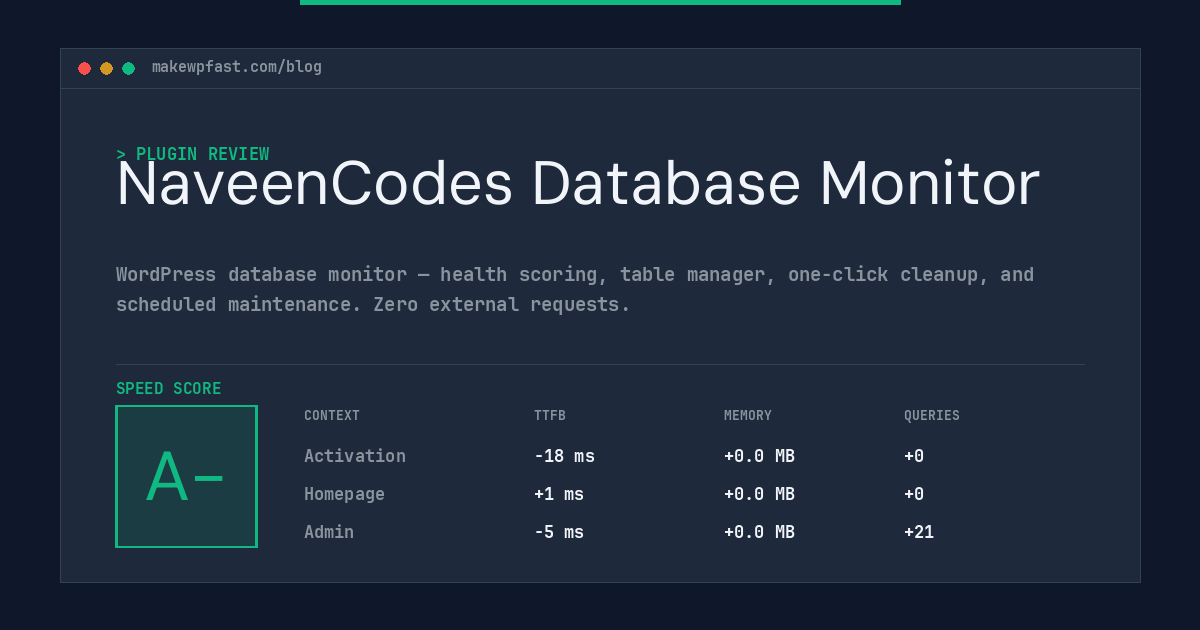Select the Admin row label
Image resolution: width=1200 pixels, height=630 pixels.
point(329,532)
